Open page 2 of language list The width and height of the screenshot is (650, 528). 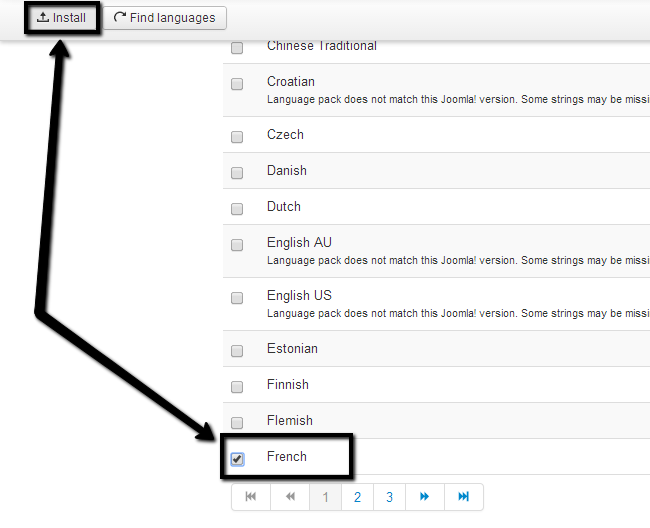357,497
